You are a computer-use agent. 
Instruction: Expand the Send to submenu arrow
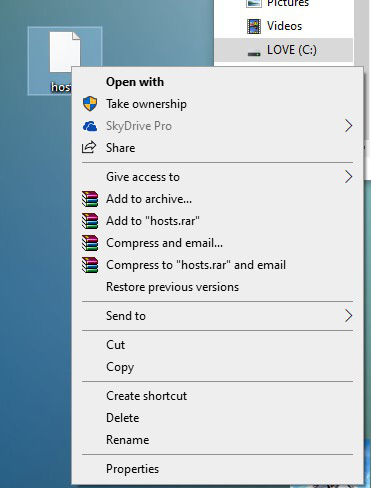[348, 316]
